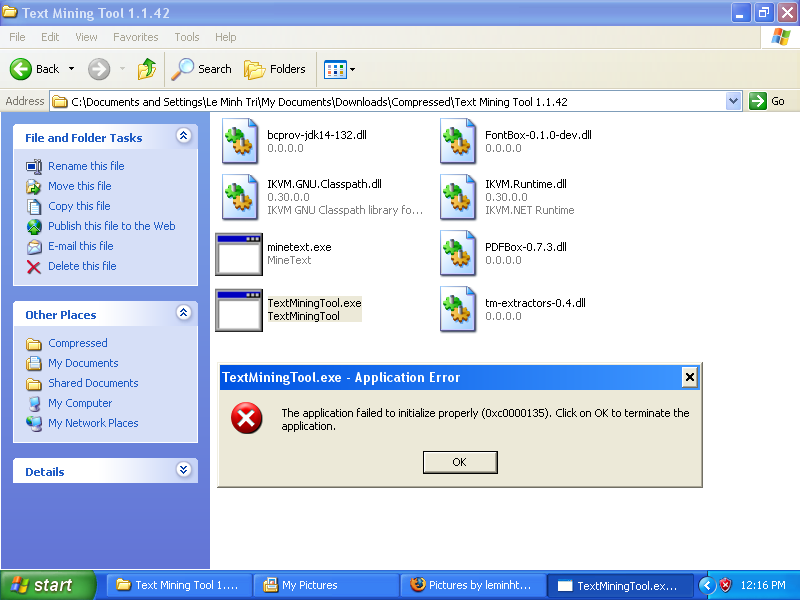Click the Start button
This screenshot has height=600, width=800.
[47, 585]
